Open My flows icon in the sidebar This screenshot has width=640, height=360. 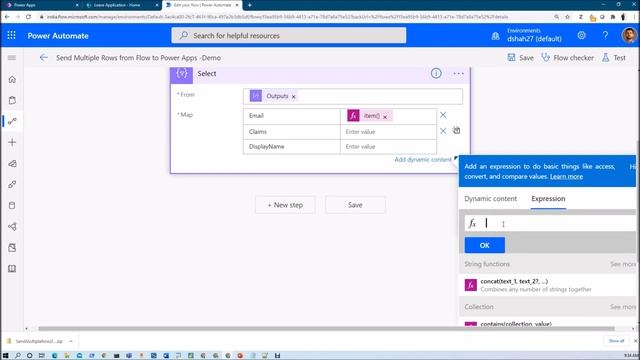pyautogui.click(x=12, y=121)
